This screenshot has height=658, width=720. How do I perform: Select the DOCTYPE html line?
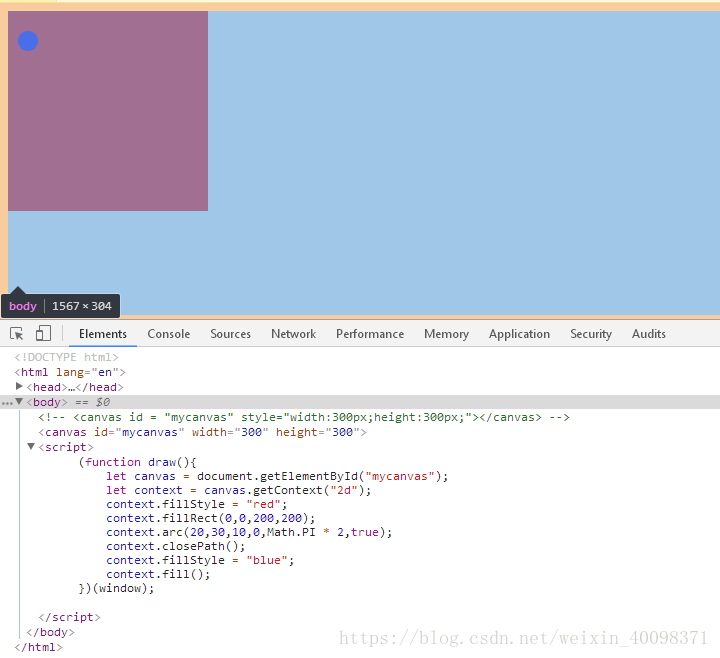66,357
